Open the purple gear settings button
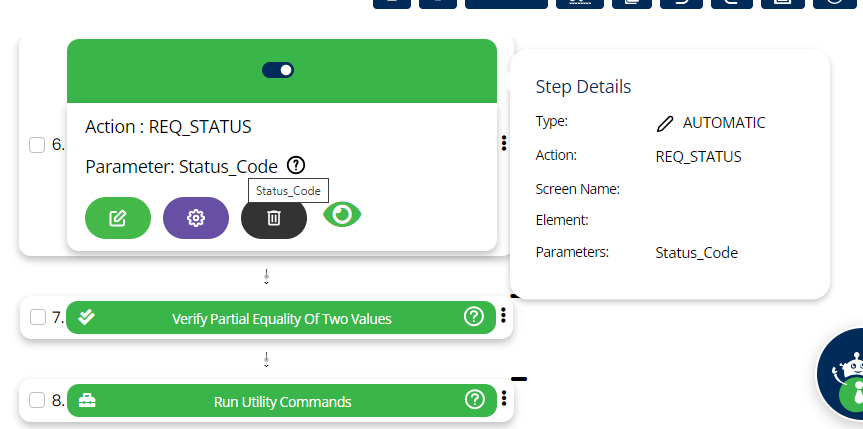 [196, 218]
